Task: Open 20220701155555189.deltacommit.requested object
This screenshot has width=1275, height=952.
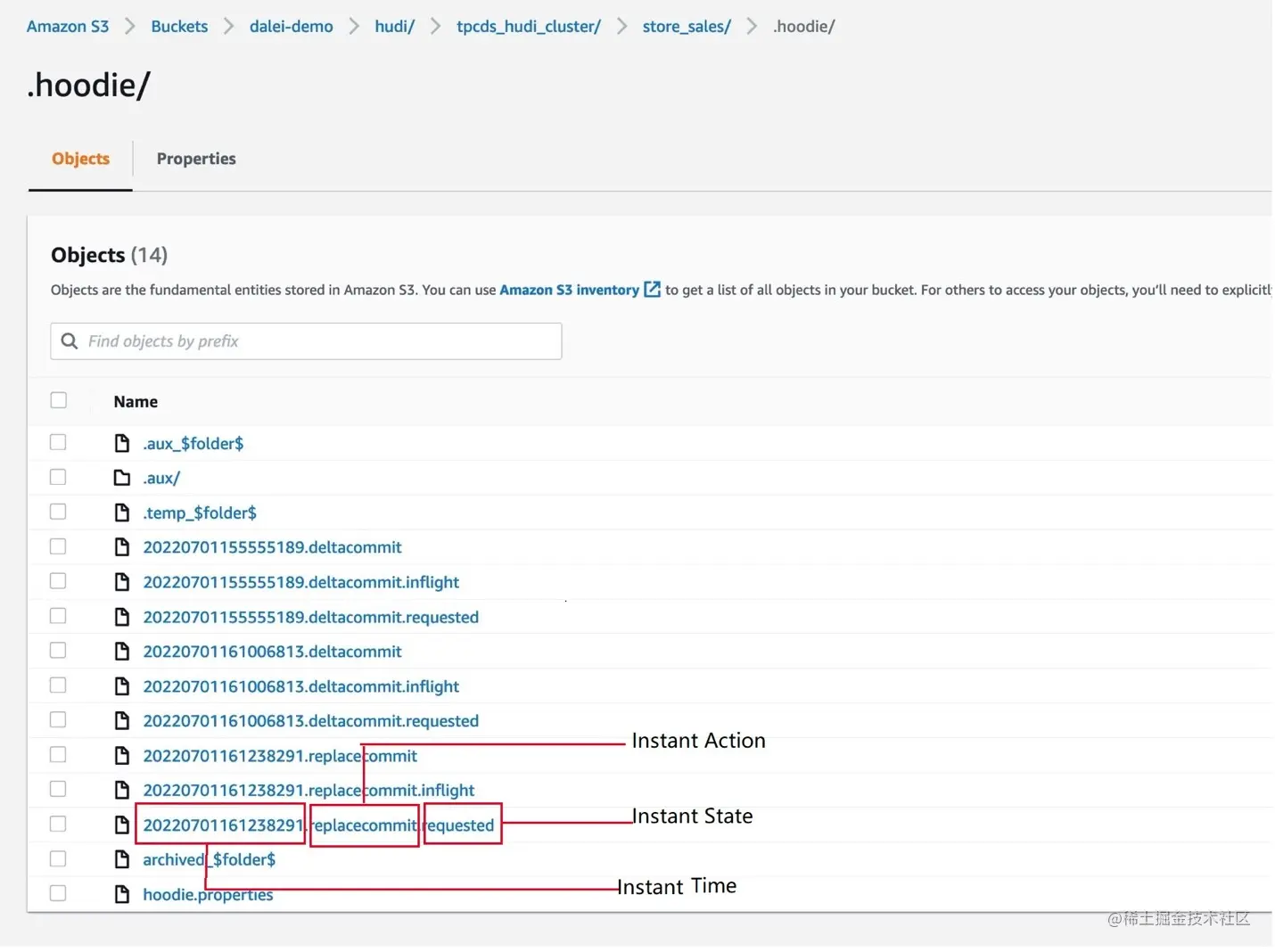Action: 311,617
